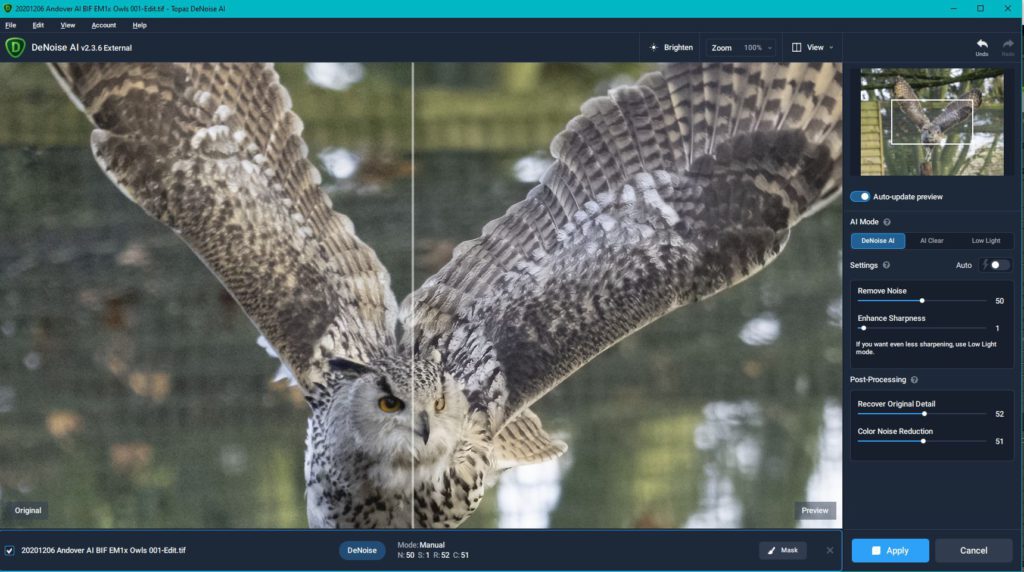Open the View menu in menu bar

pyautogui.click(x=67, y=25)
